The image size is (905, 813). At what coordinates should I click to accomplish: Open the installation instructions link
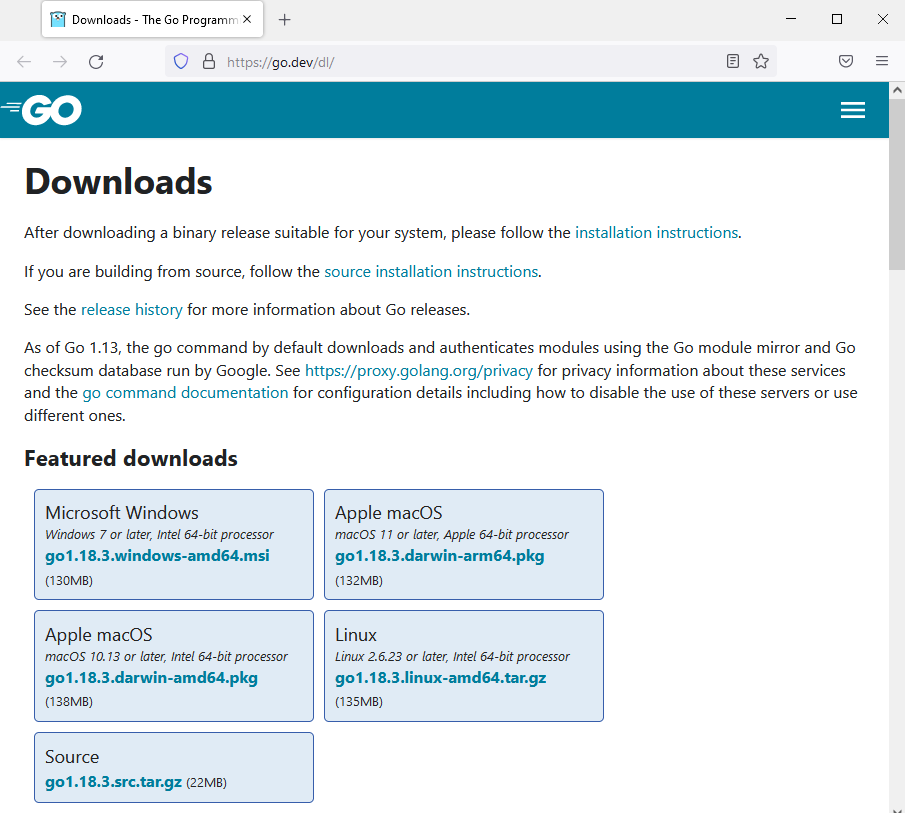[656, 233]
